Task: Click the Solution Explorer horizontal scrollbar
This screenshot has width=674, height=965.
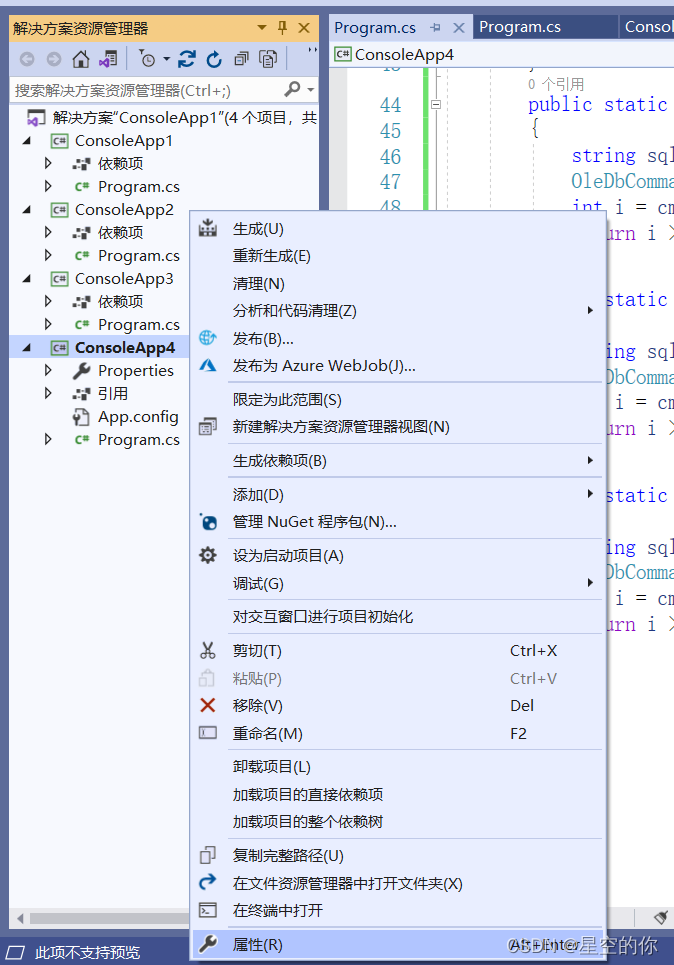Action: tap(108, 918)
